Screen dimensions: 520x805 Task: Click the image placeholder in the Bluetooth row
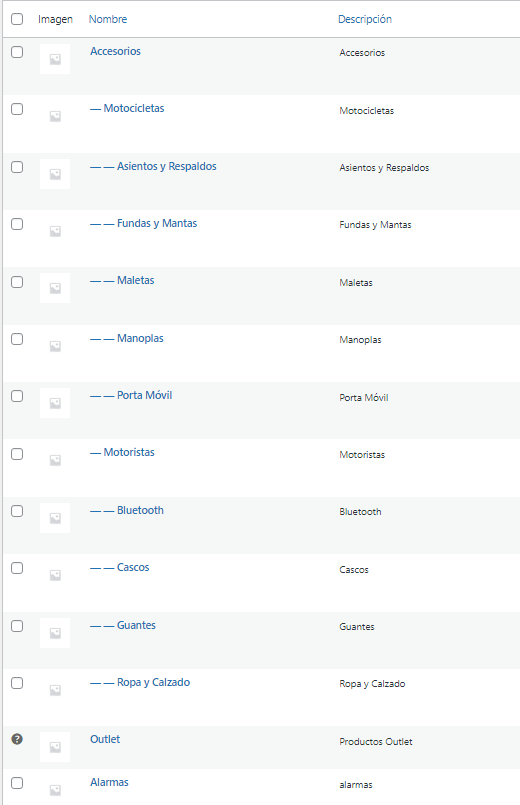point(55,518)
